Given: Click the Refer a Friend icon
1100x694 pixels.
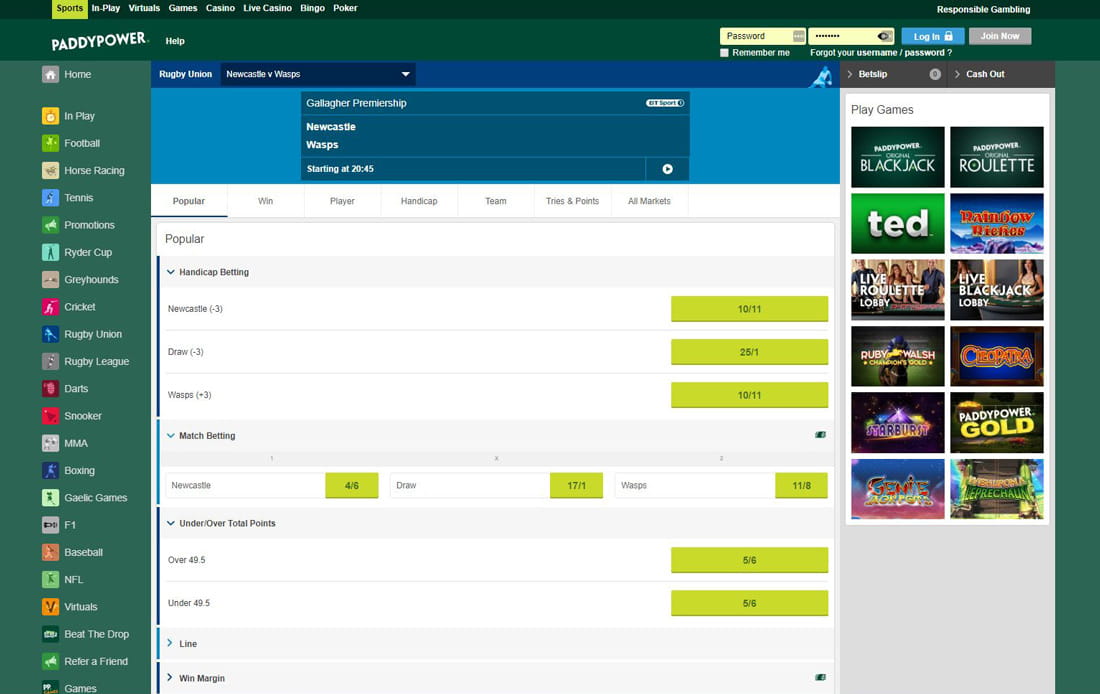Looking at the screenshot, I should tap(51, 662).
